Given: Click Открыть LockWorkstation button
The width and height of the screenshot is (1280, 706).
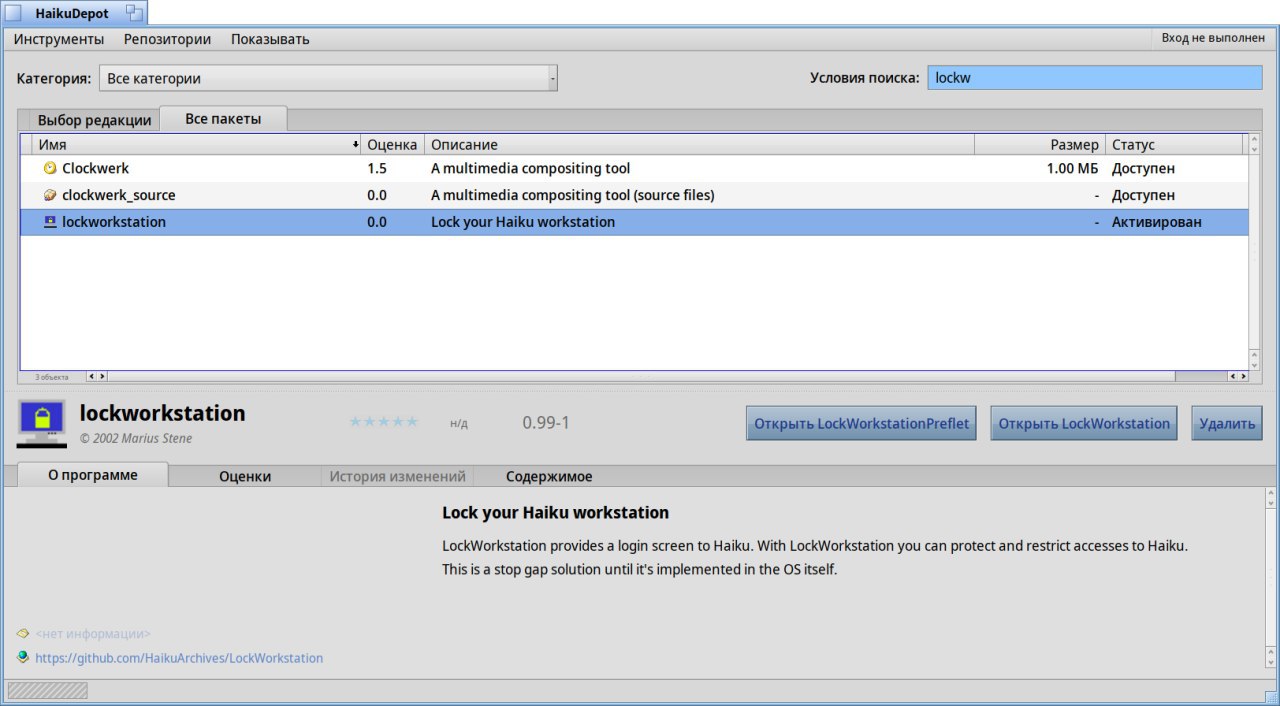Looking at the screenshot, I should [1084, 423].
